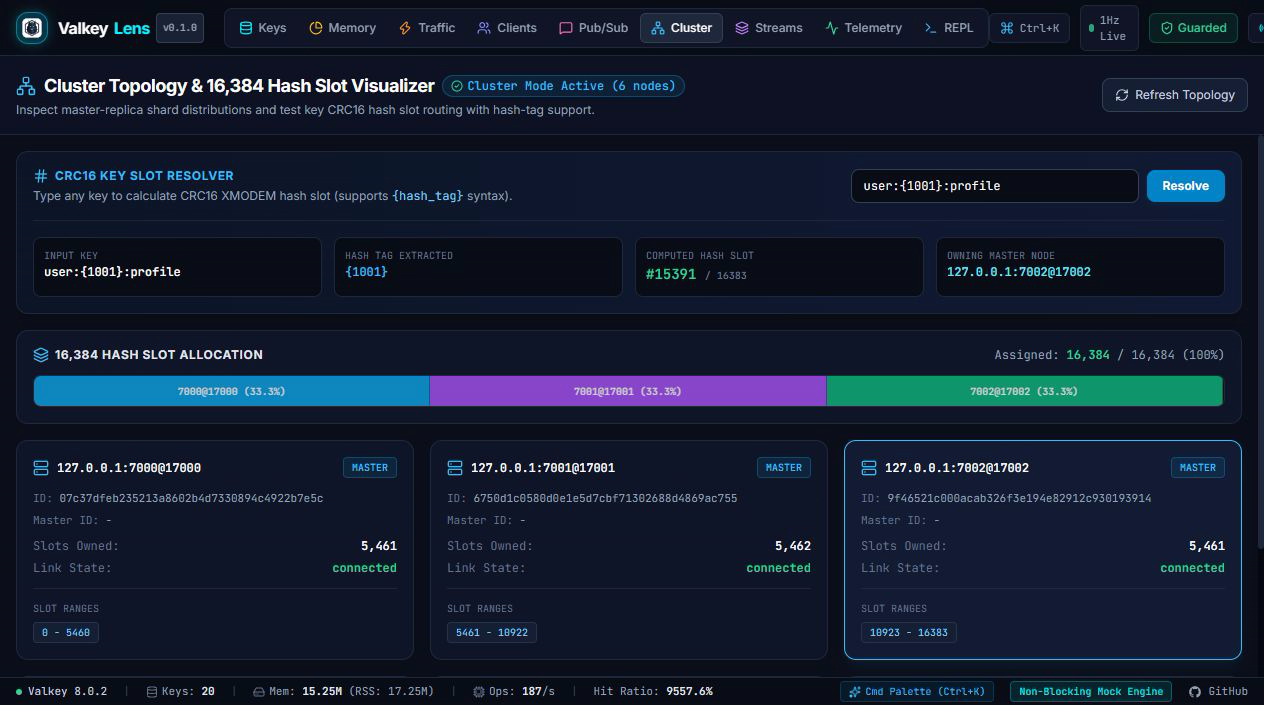Select the Cluster tab

[681, 28]
